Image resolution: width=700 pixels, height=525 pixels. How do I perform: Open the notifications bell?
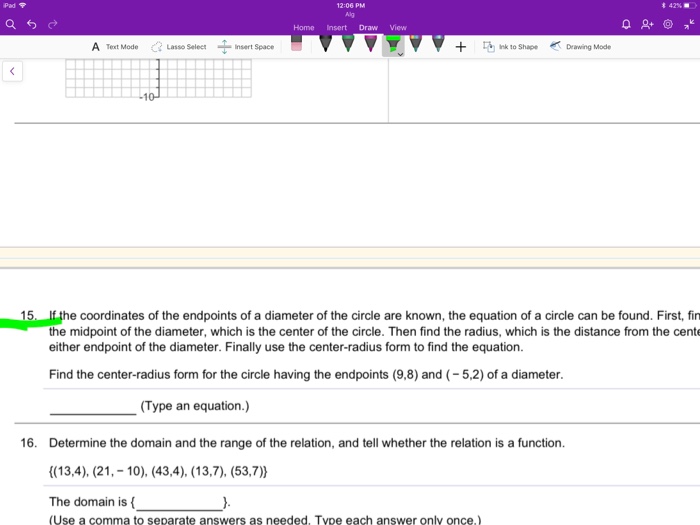coord(626,24)
